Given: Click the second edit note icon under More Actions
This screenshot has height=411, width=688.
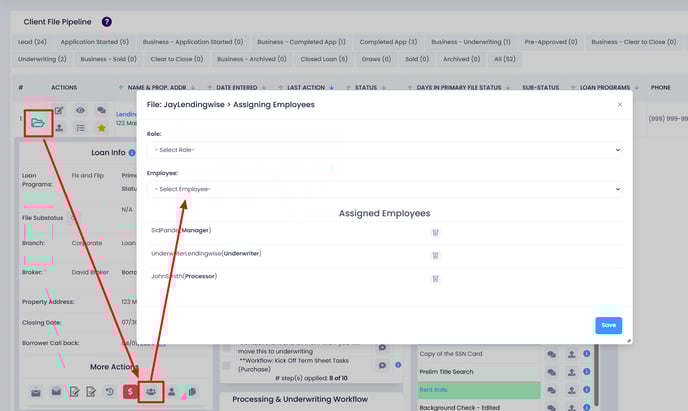Looking at the screenshot, I should (x=91, y=392).
